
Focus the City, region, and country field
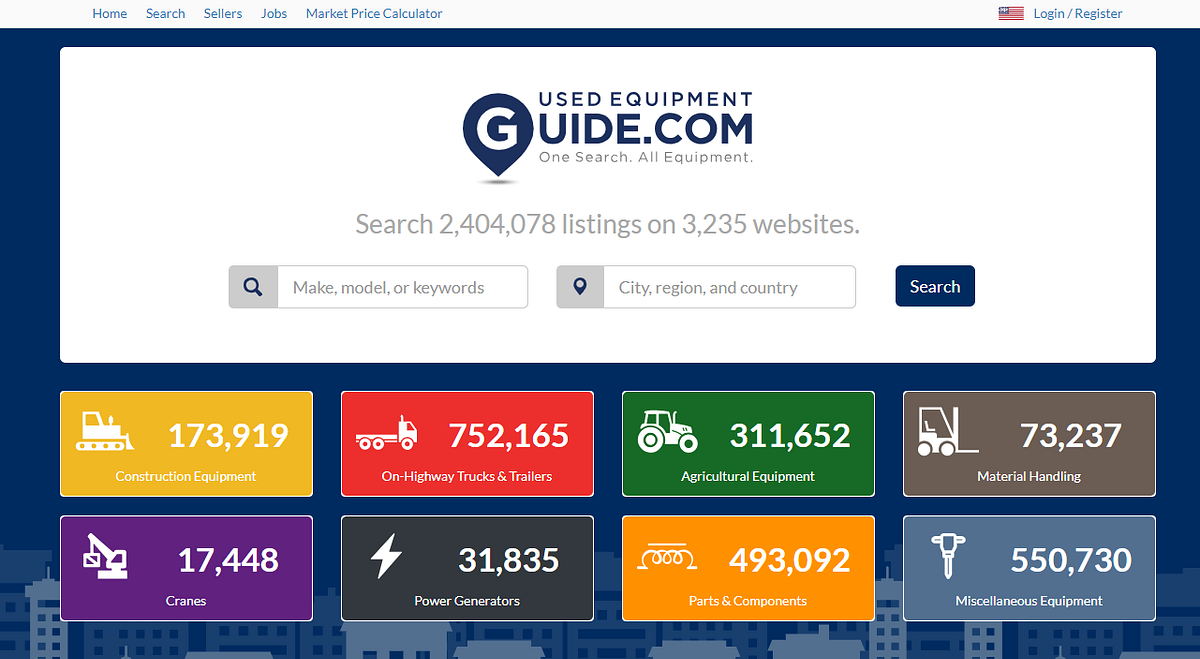pos(730,287)
